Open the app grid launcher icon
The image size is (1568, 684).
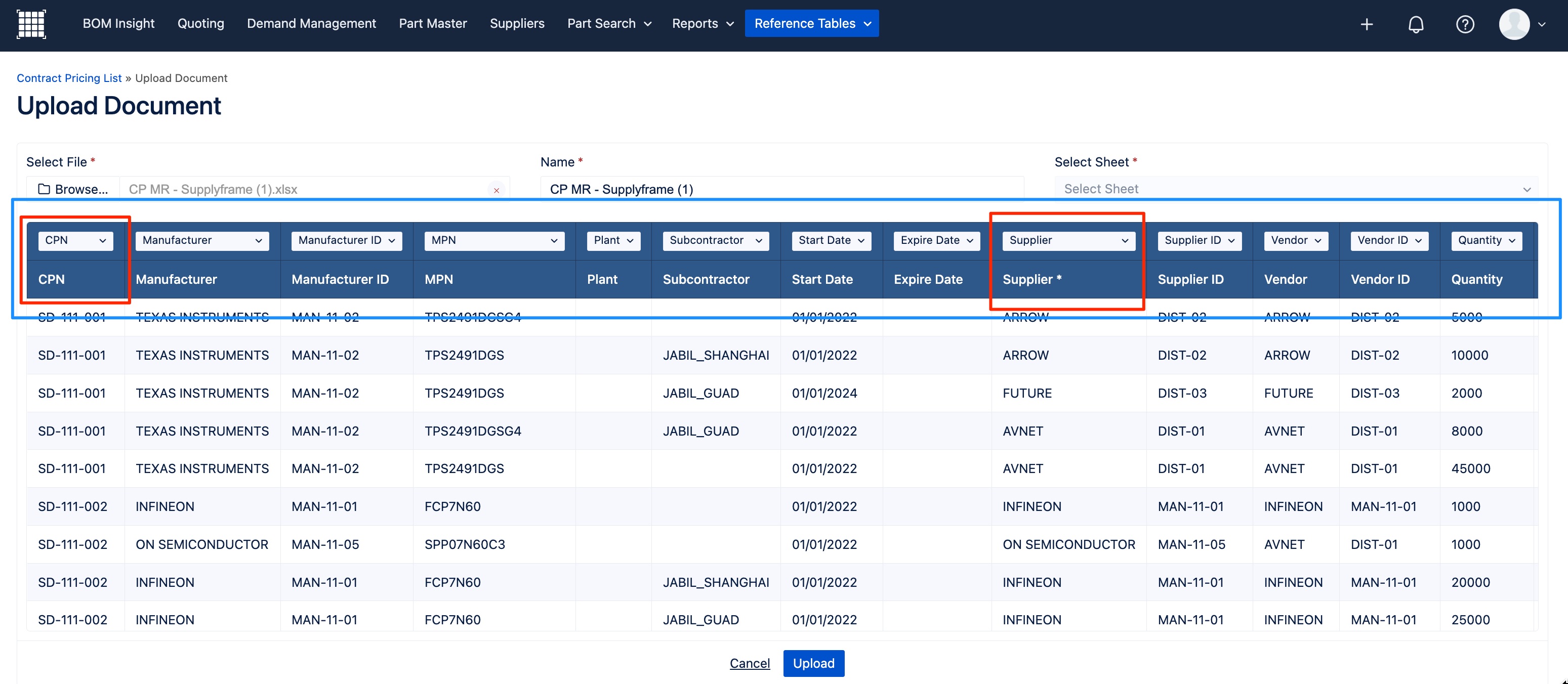coord(31,24)
